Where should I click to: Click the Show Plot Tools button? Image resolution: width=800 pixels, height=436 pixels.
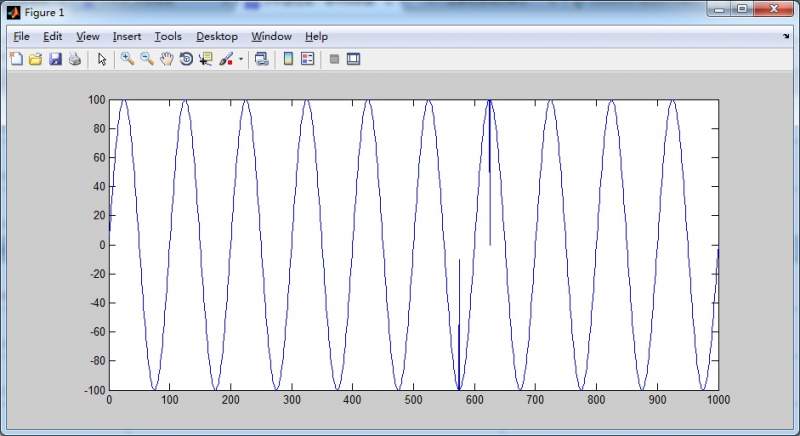(353, 59)
